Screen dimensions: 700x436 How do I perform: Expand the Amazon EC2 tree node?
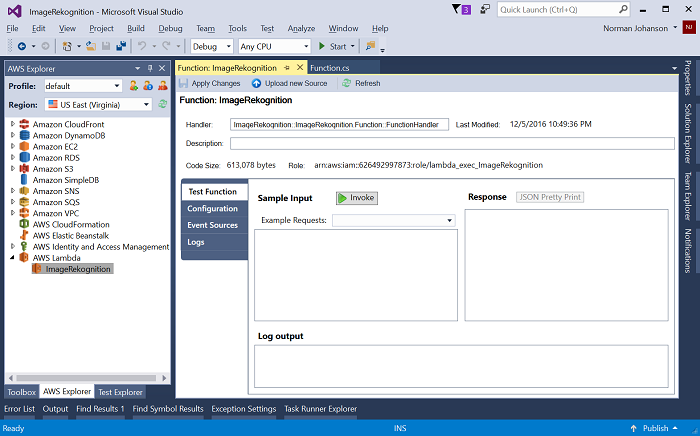pyautogui.click(x=13, y=146)
